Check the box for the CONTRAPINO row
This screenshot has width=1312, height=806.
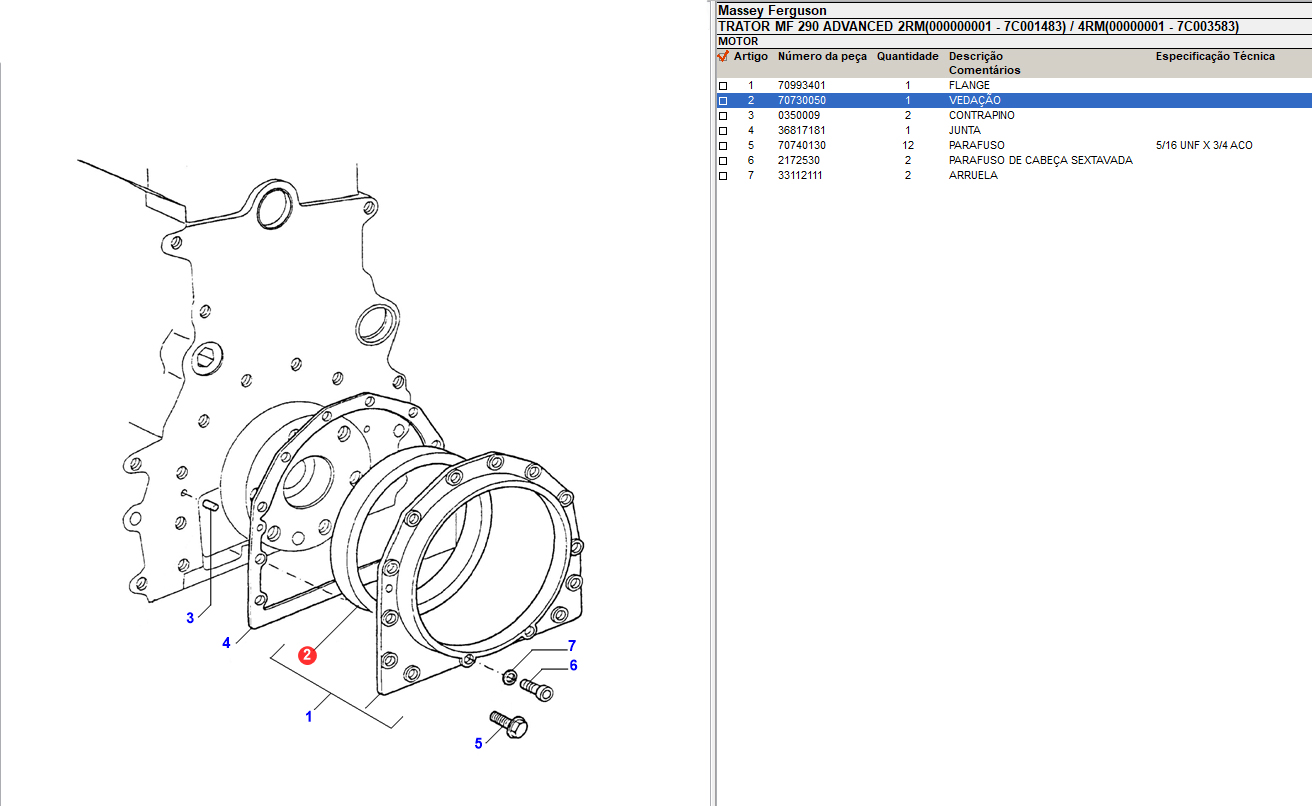pyautogui.click(x=723, y=116)
